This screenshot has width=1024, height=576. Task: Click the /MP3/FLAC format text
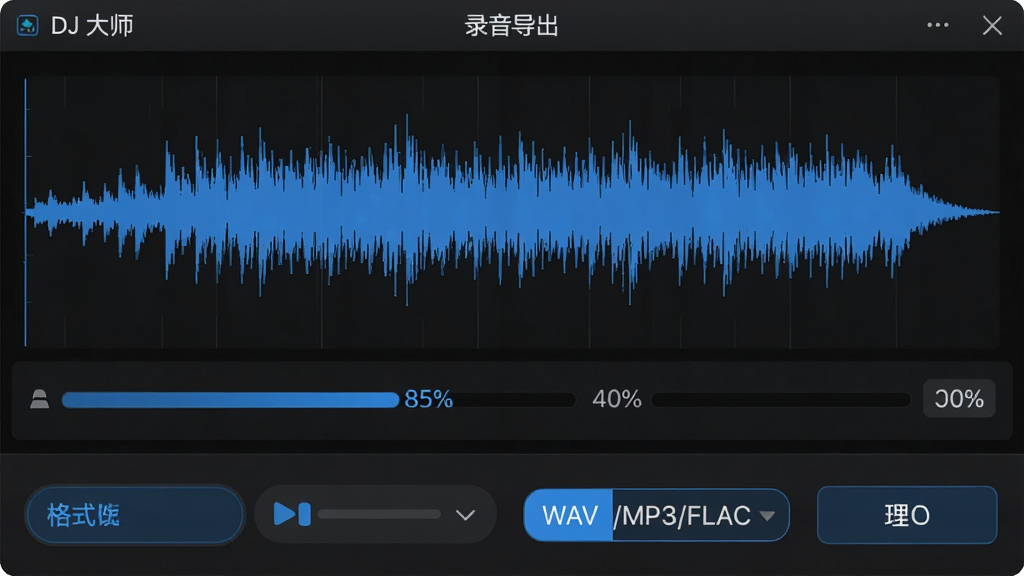682,516
